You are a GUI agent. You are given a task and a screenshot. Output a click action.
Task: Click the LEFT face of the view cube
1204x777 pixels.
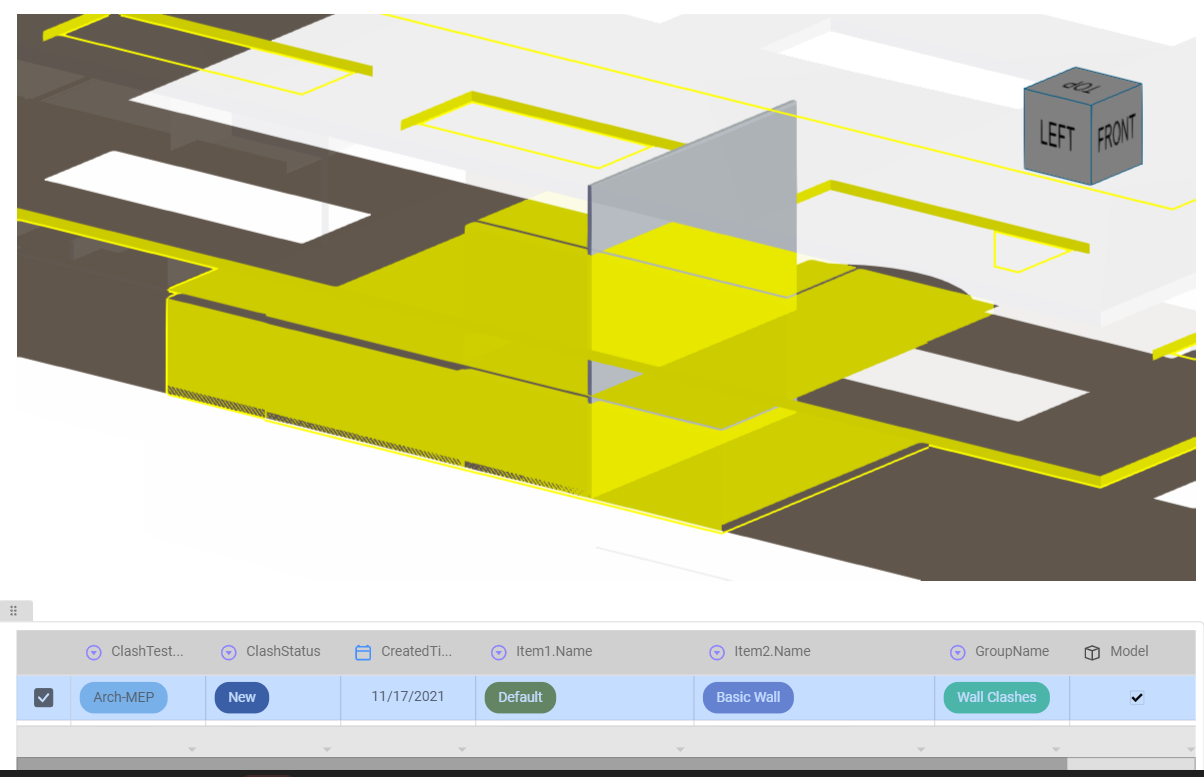[1056, 135]
